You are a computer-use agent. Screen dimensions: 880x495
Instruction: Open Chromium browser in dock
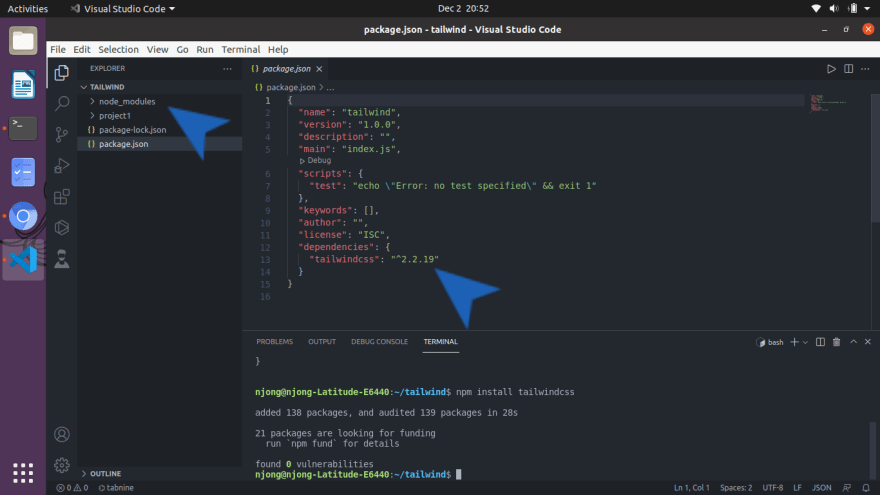click(23, 216)
